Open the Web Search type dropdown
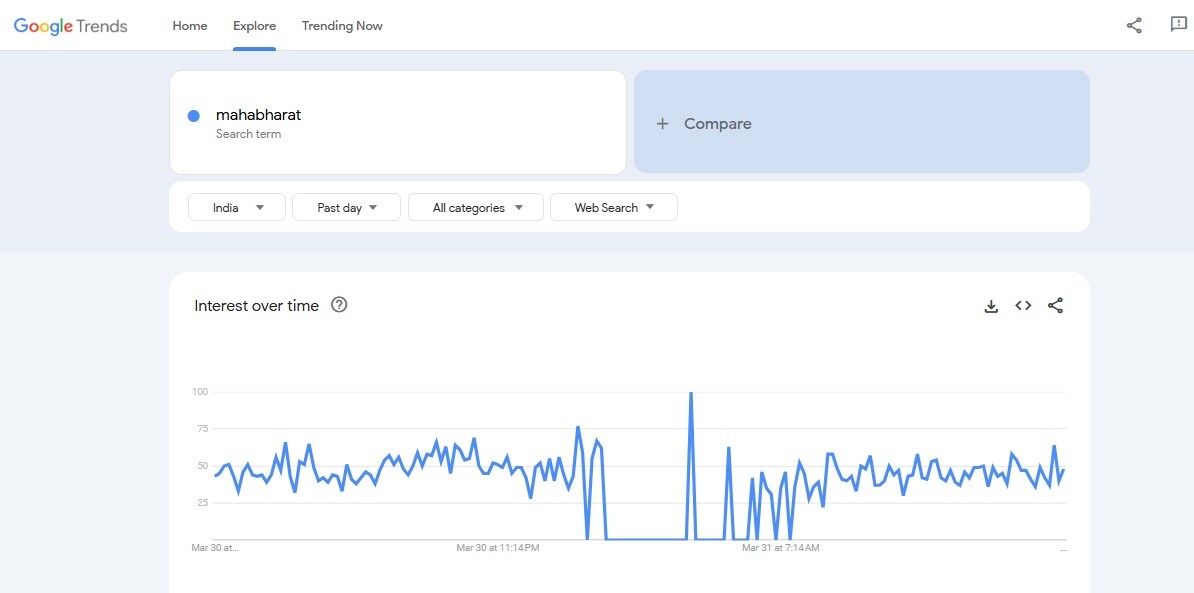Screen dimensions: 1194x593 [613, 207]
